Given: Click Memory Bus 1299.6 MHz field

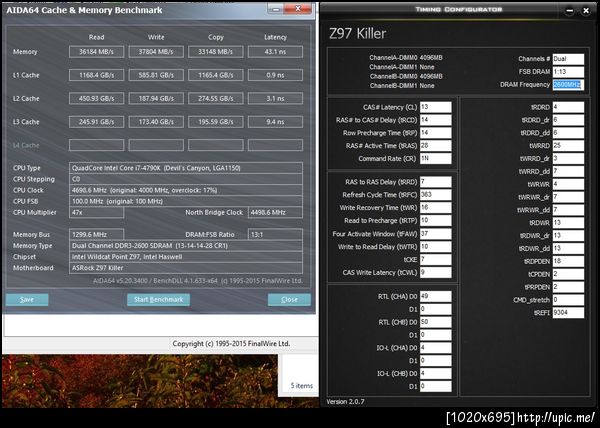Looking at the screenshot, I should [96, 234].
